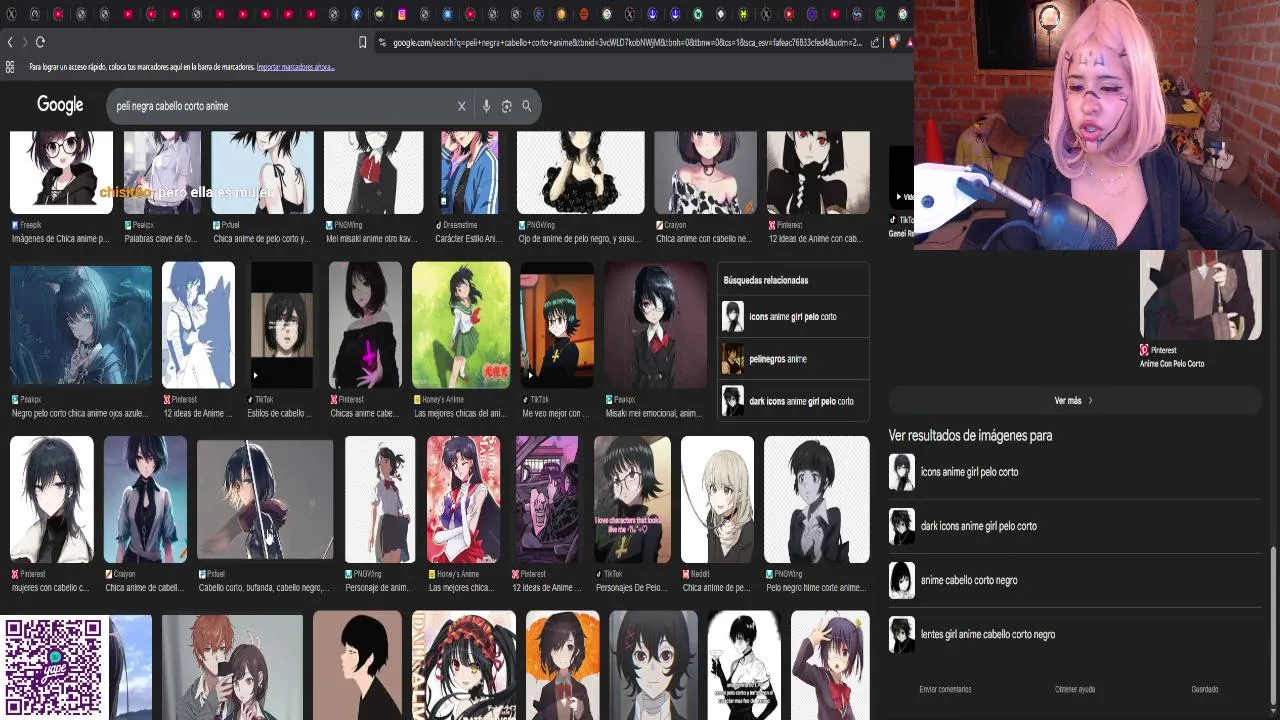This screenshot has width=1280, height=720.
Task: Click 'Enviar comentarios' link
Action: (945, 689)
